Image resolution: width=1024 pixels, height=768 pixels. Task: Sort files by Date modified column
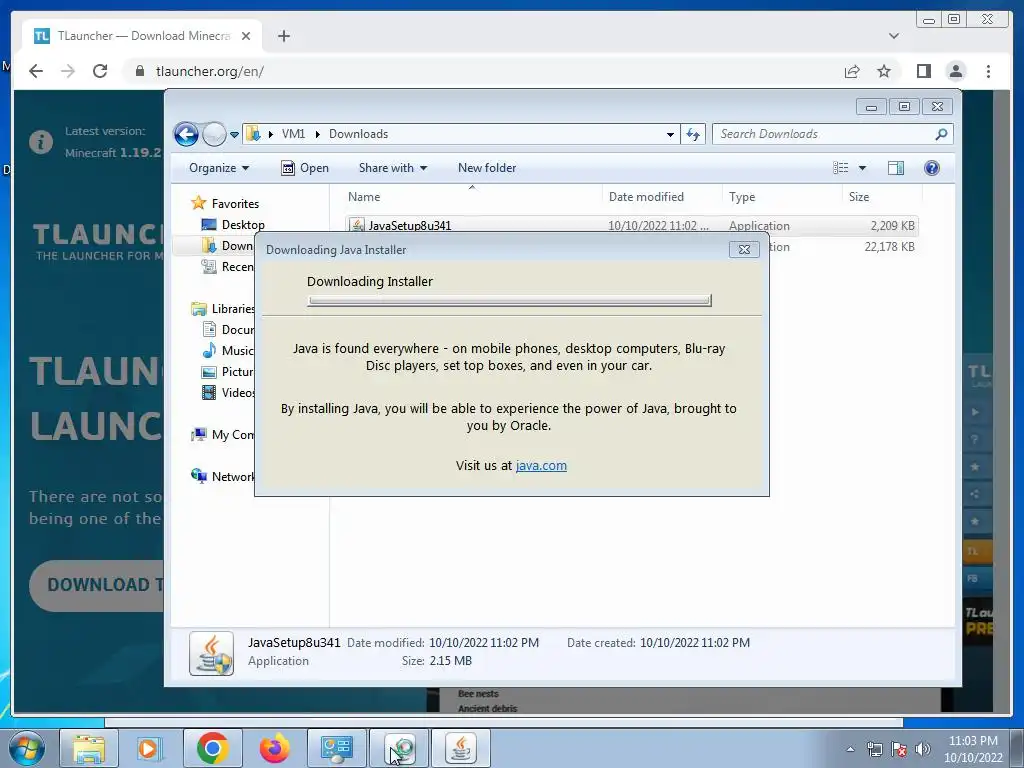[662, 197]
